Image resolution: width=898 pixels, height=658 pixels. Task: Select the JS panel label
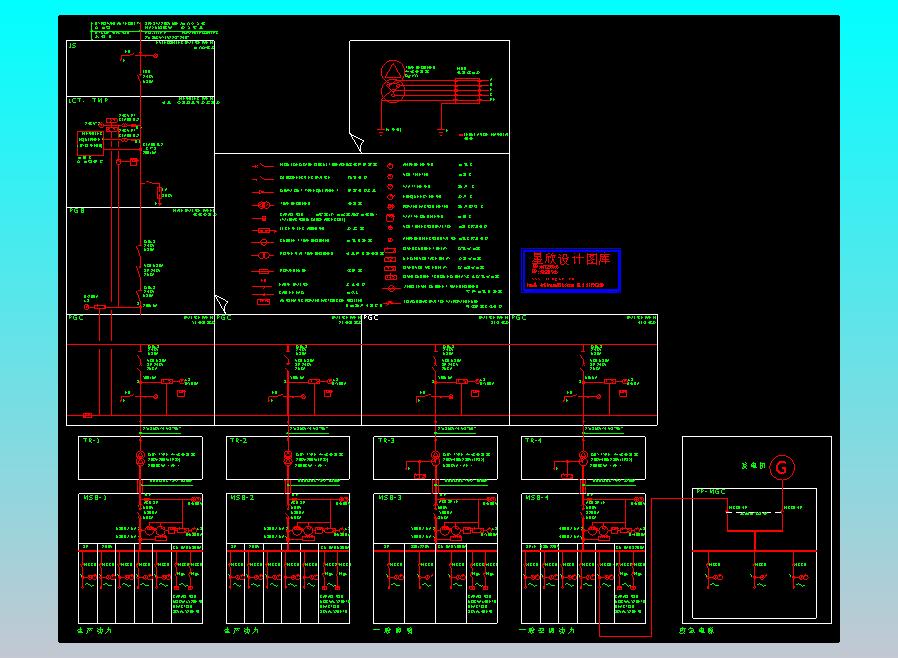point(72,46)
